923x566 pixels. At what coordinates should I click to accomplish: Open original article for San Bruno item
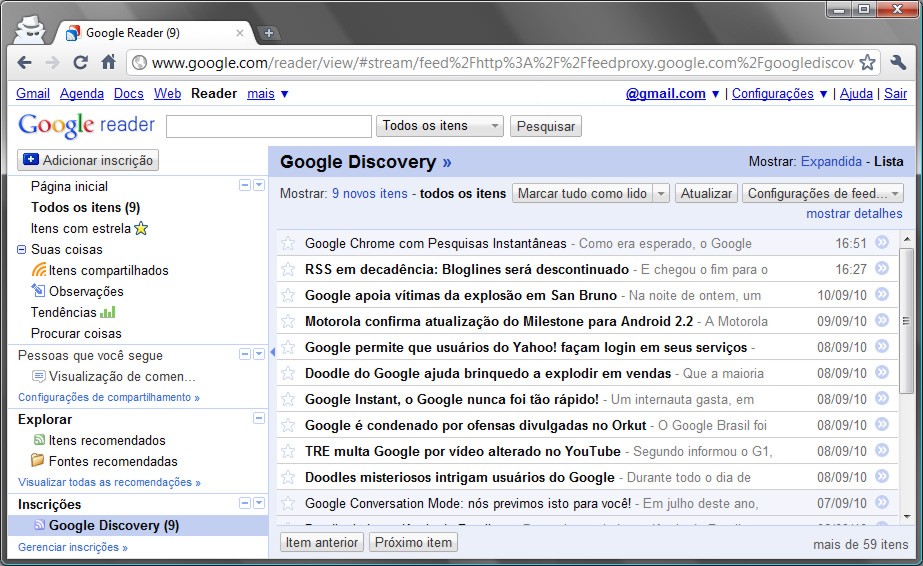click(x=882, y=294)
